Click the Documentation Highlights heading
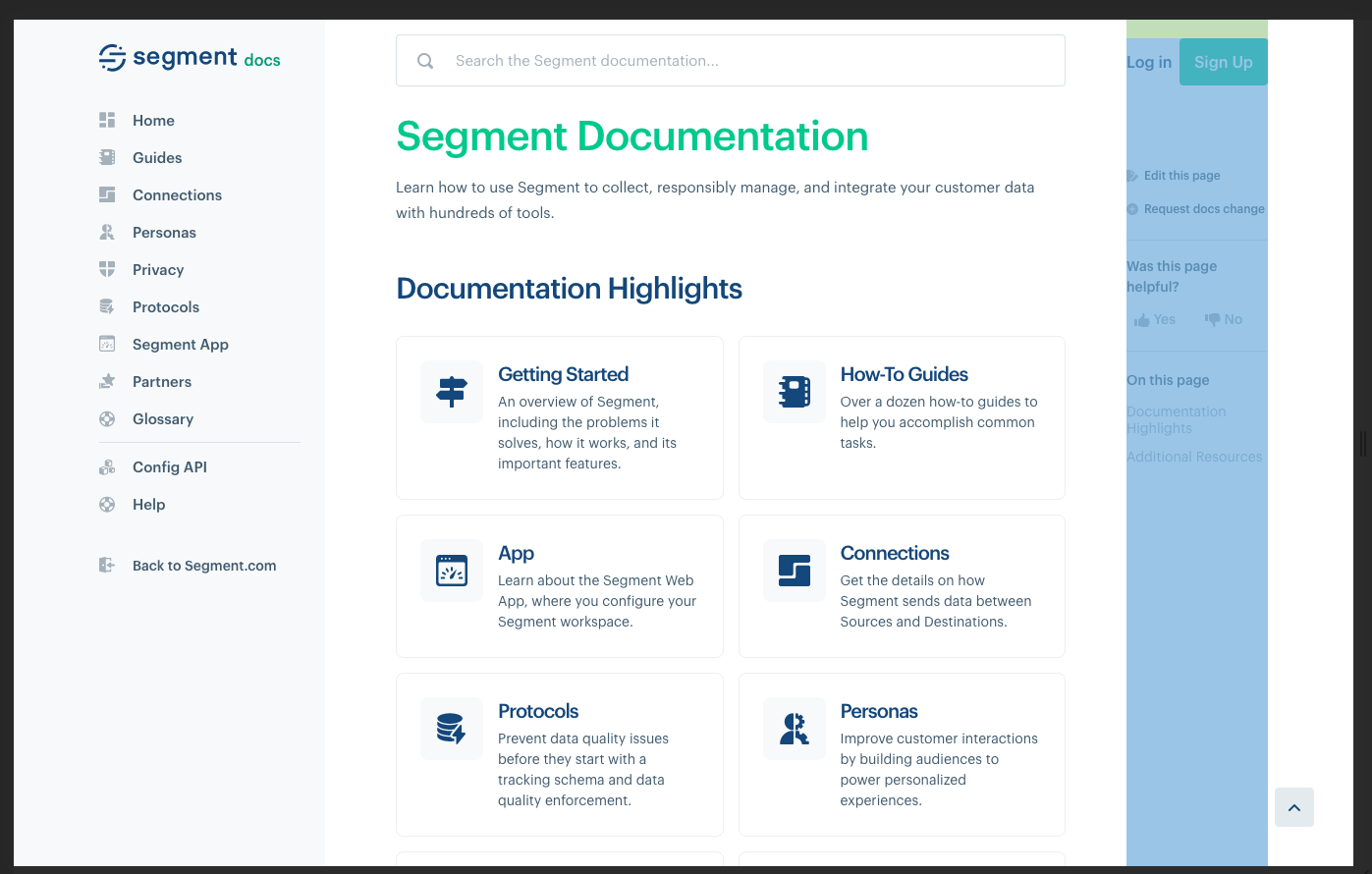 (x=569, y=288)
